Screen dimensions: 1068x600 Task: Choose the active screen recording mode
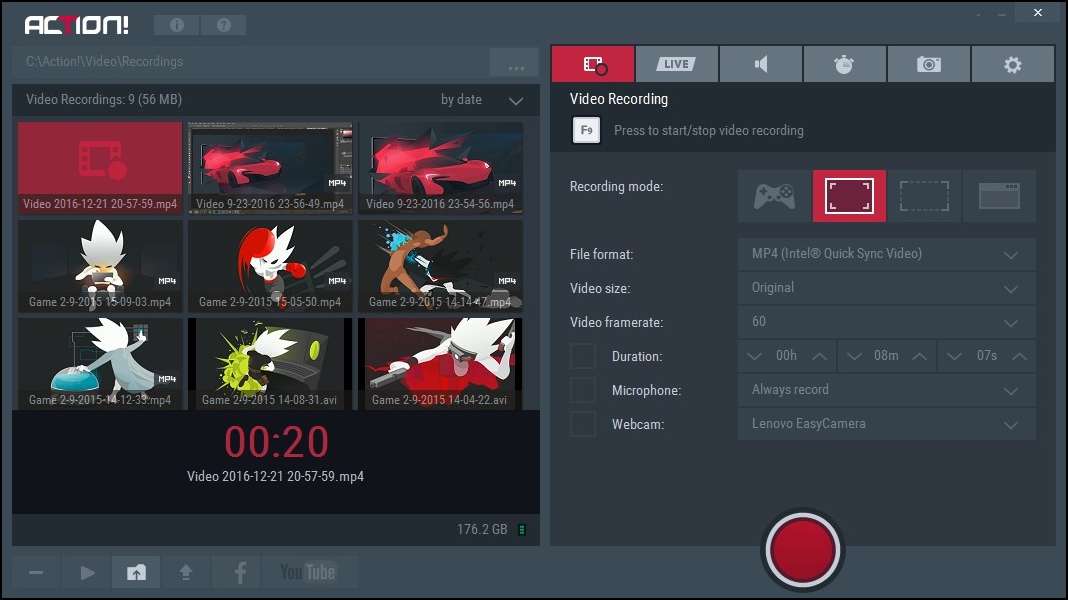tap(849, 195)
